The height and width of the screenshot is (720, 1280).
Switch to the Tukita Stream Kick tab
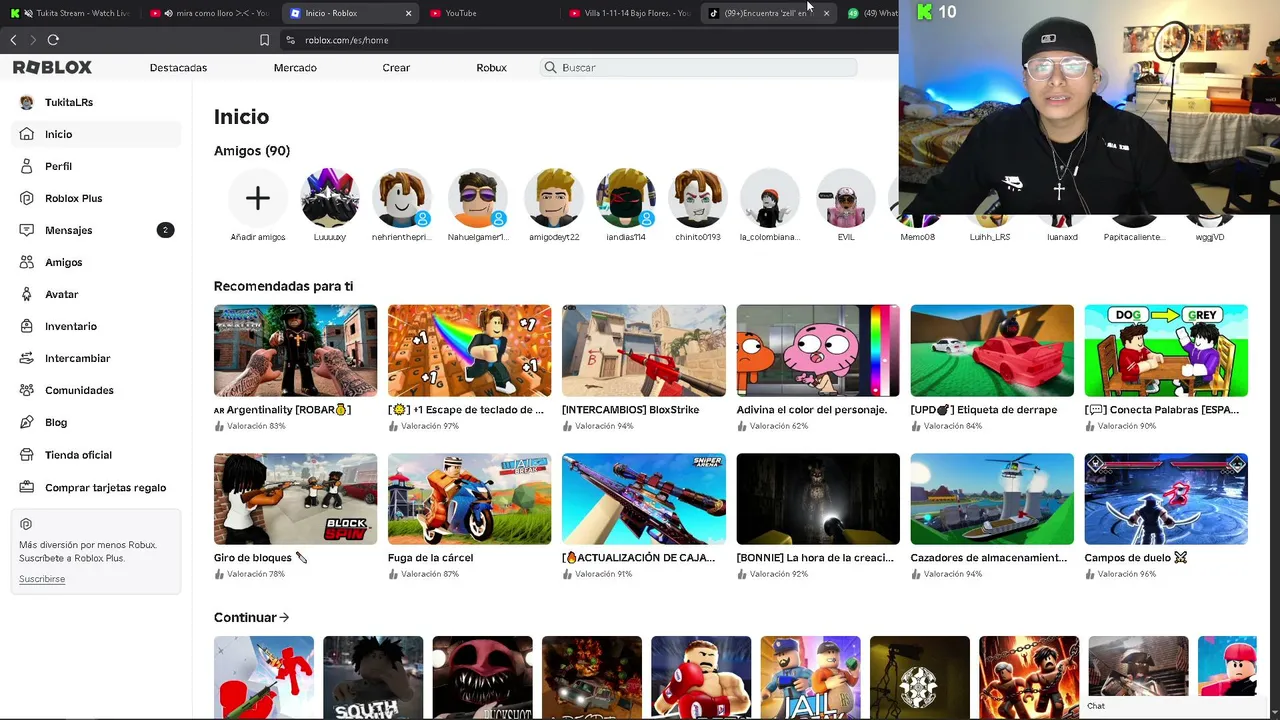click(72, 13)
